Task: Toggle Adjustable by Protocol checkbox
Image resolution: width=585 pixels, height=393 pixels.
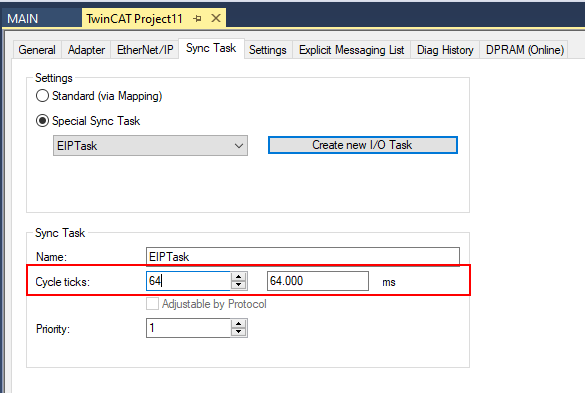Action: [152, 304]
